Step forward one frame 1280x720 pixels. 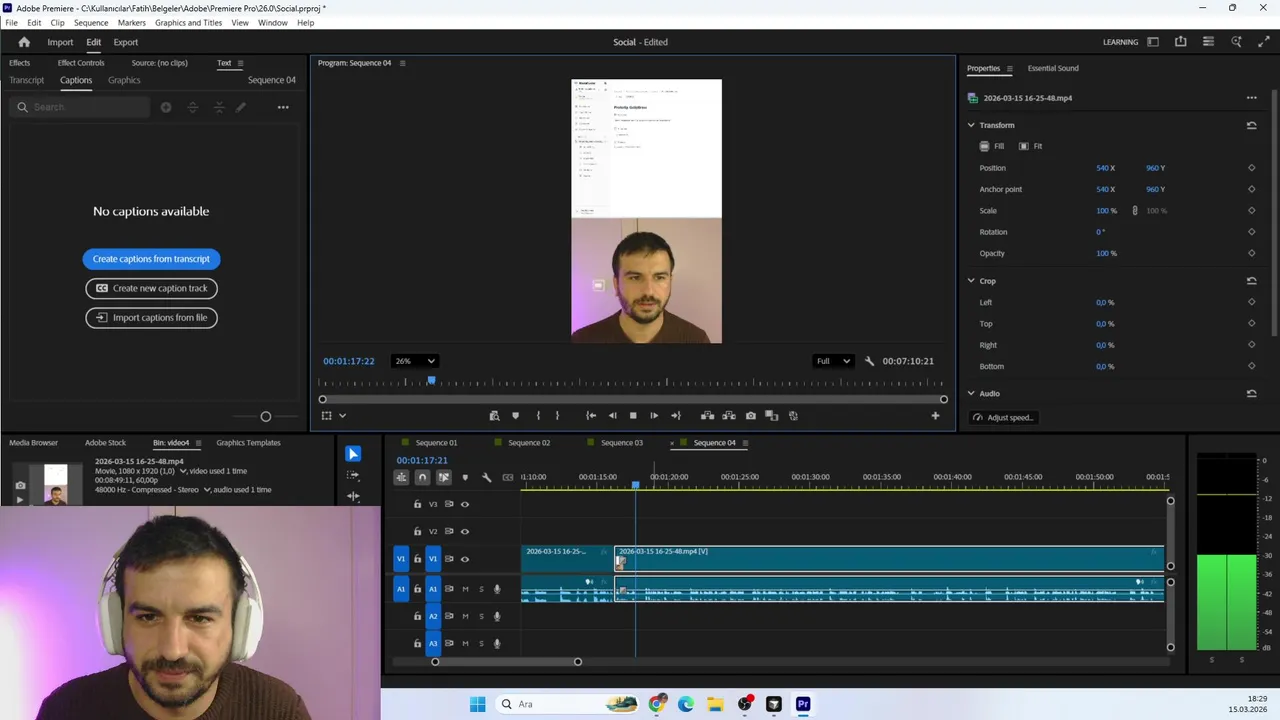654,416
